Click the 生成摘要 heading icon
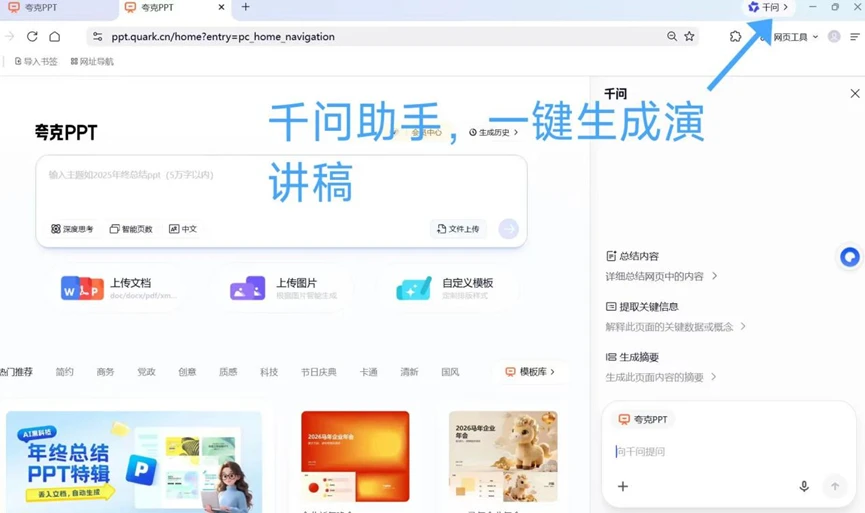 click(x=611, y=357)
